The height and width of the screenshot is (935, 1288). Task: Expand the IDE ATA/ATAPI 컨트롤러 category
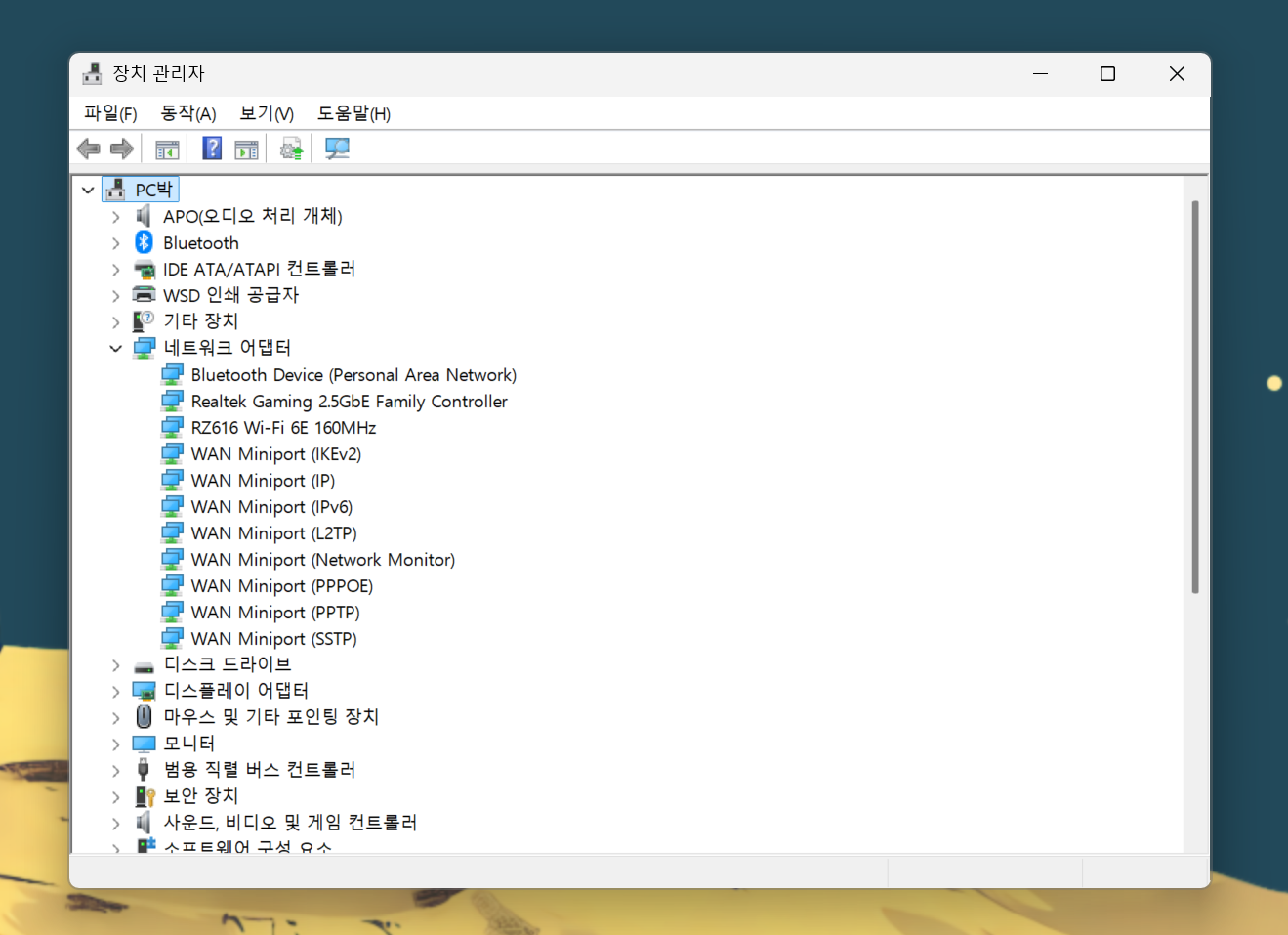point(116,270)
